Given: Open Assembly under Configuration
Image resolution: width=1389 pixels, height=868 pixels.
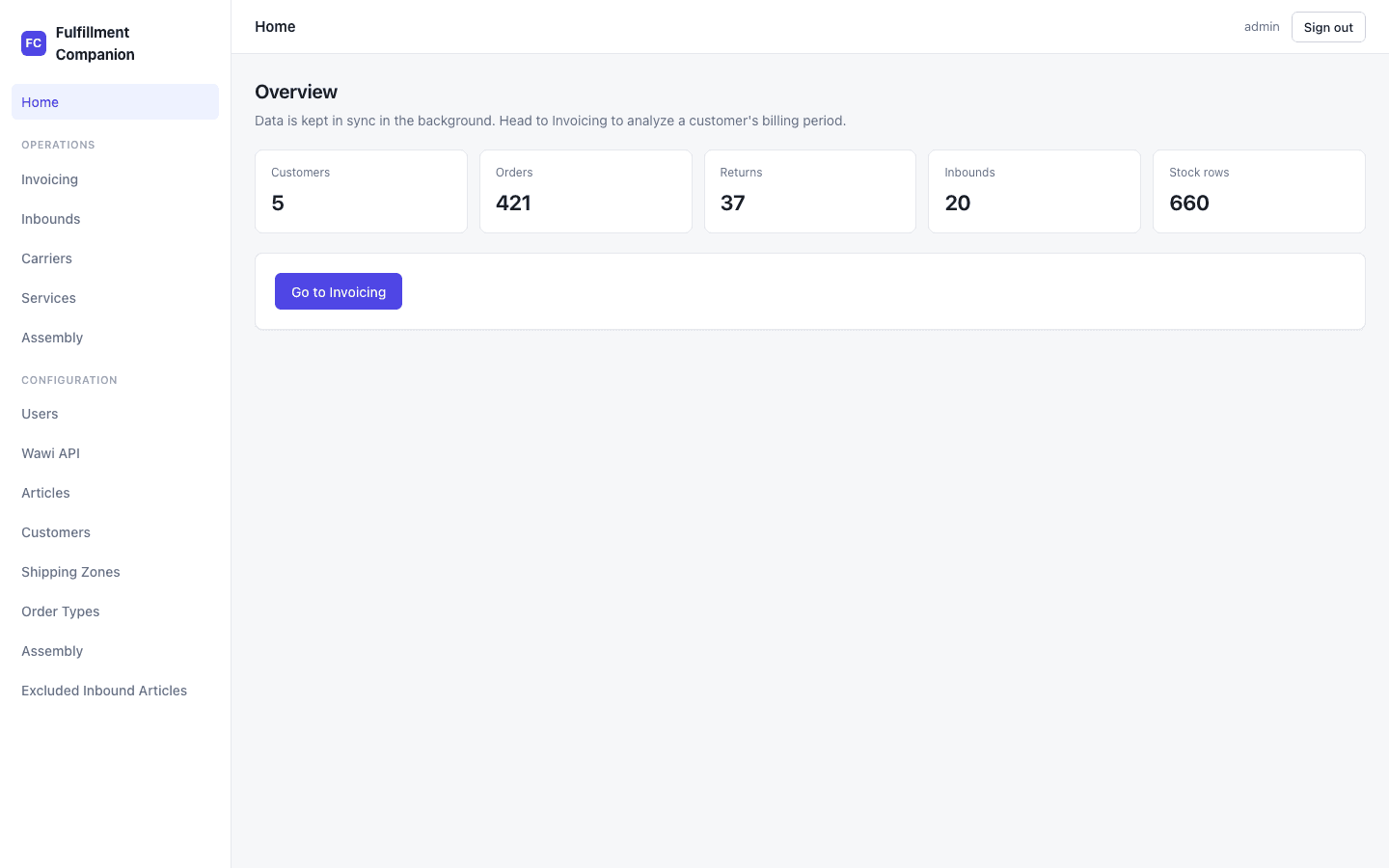Looking at the screenshot, I should tap(115, 651).
